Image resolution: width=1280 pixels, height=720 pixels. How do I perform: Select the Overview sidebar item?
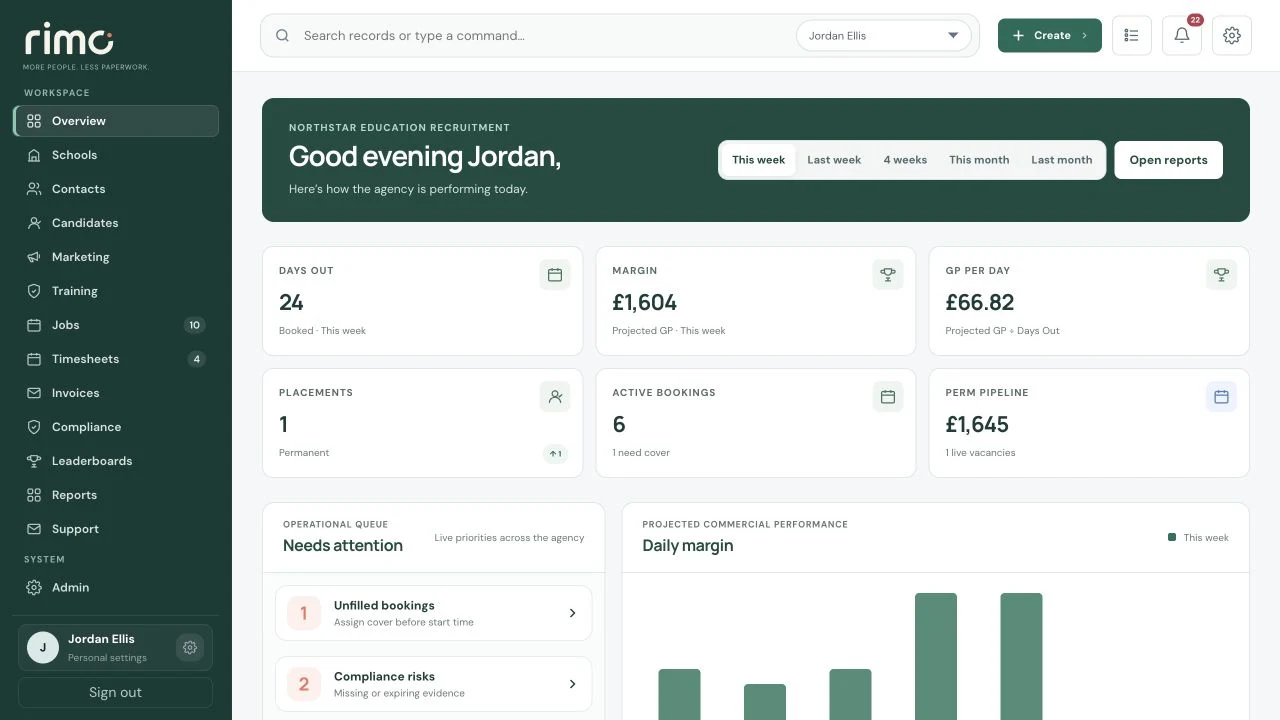(x=116, y=121)
